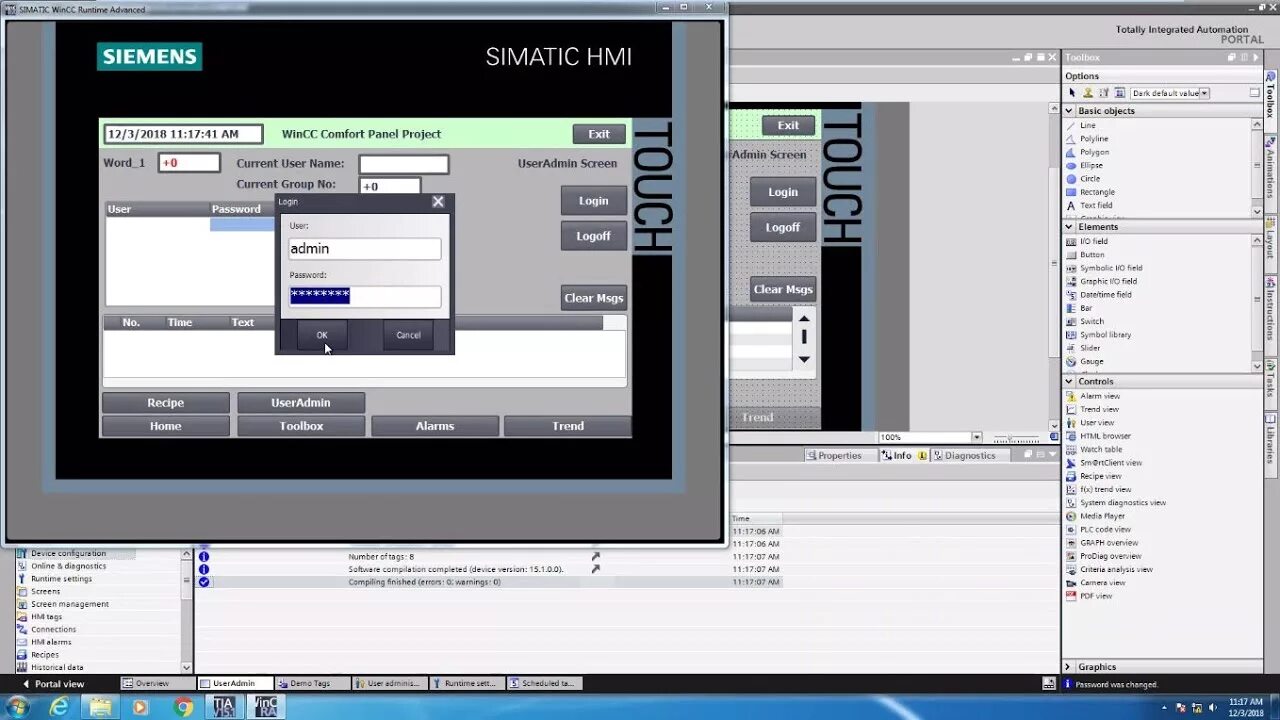Open the Scheduled tasks editor tab
The image size is (1280, 720).
tap(546, 684)
